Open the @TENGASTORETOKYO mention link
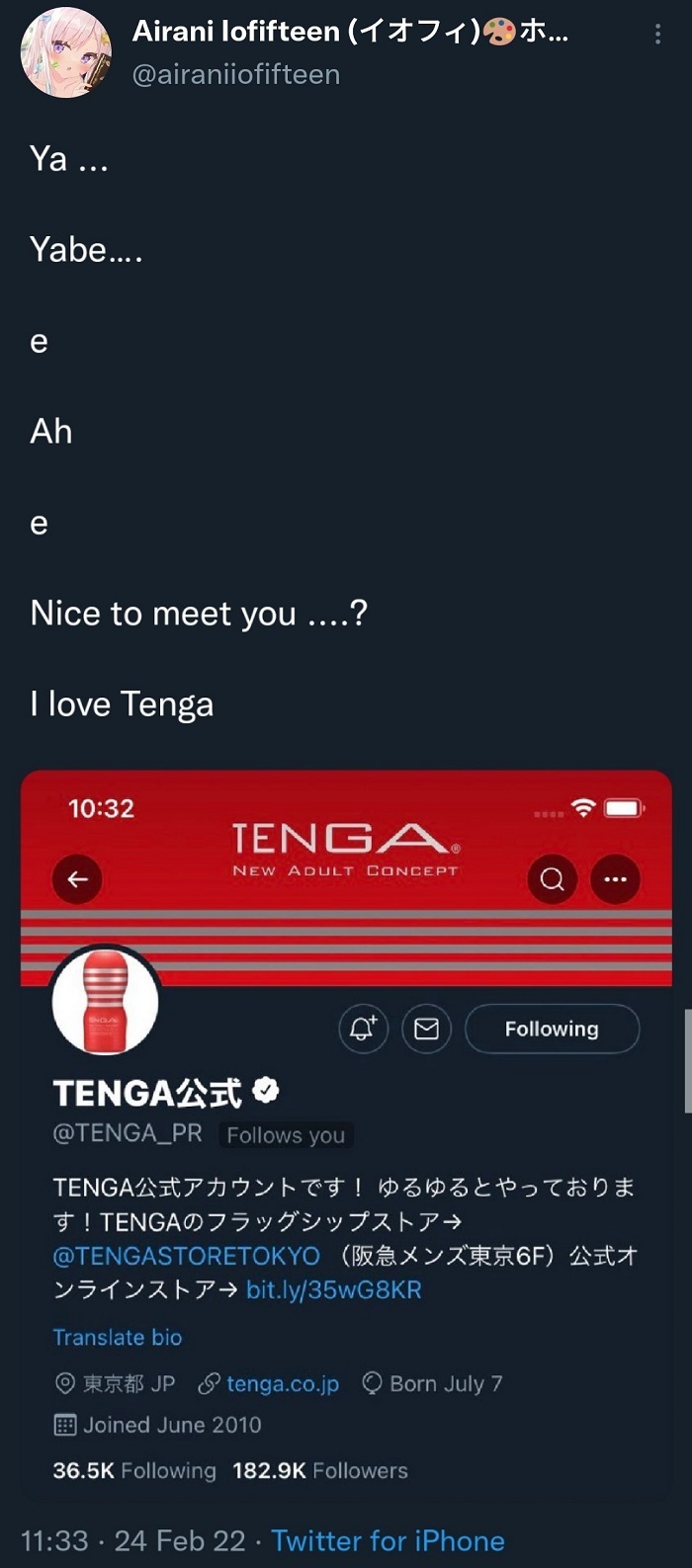This screenshot has height=1568, width=692. 187,1256
